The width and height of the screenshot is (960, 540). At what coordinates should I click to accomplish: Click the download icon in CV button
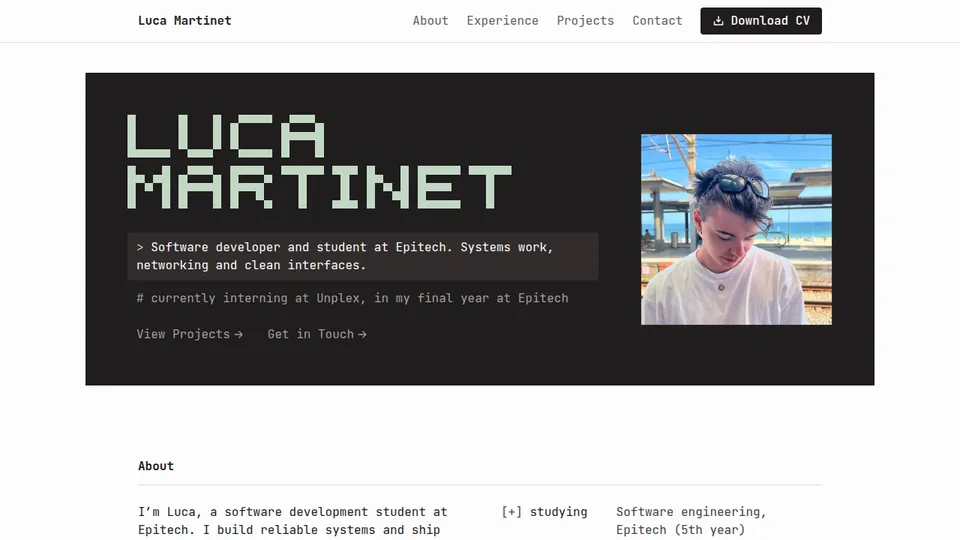pyautogui.click(x=718, y=21)
